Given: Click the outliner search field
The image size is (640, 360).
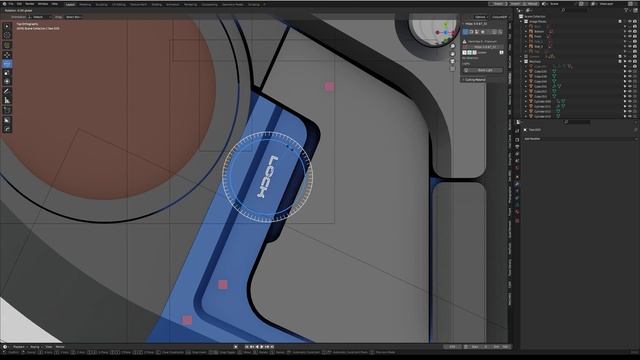Looking at the screenshot, I should [574, 10].
